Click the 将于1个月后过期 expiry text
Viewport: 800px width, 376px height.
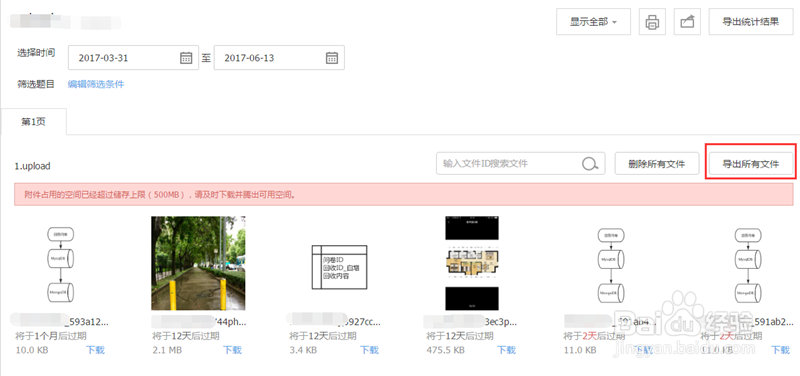pyautogui.click(x=51, y=336)
